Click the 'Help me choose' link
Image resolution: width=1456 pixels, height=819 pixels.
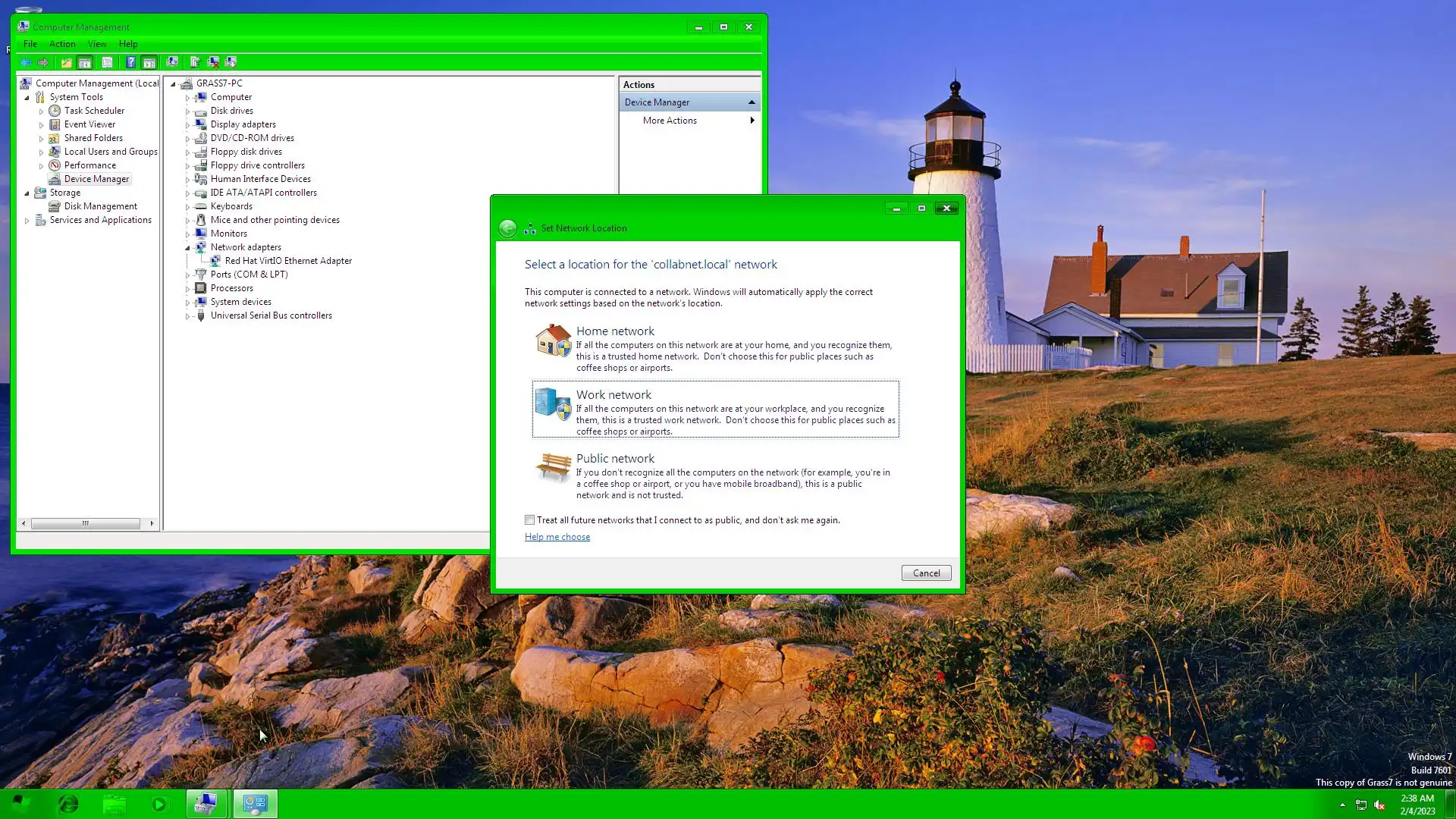tap(557, 537)
